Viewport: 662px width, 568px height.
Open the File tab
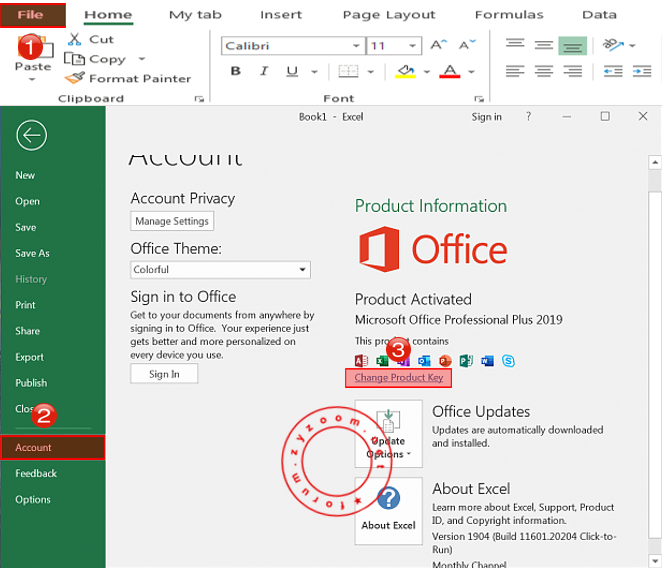(x=33, y=15)
